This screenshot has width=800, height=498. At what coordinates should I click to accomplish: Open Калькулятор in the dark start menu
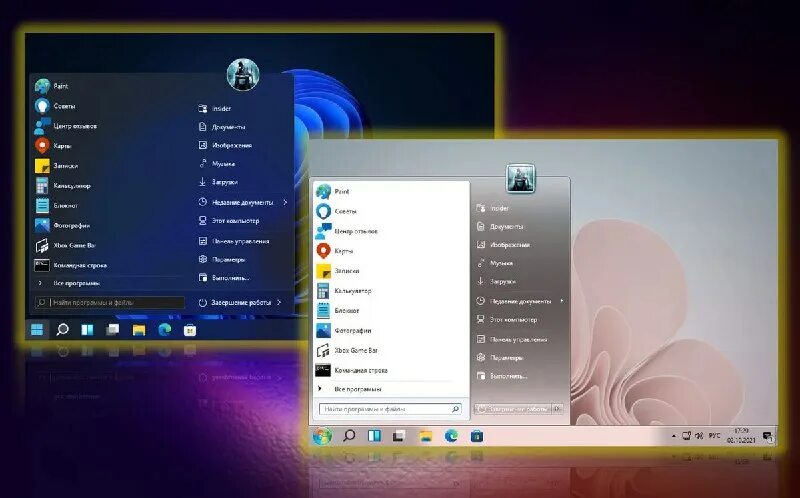pos(62,186)
